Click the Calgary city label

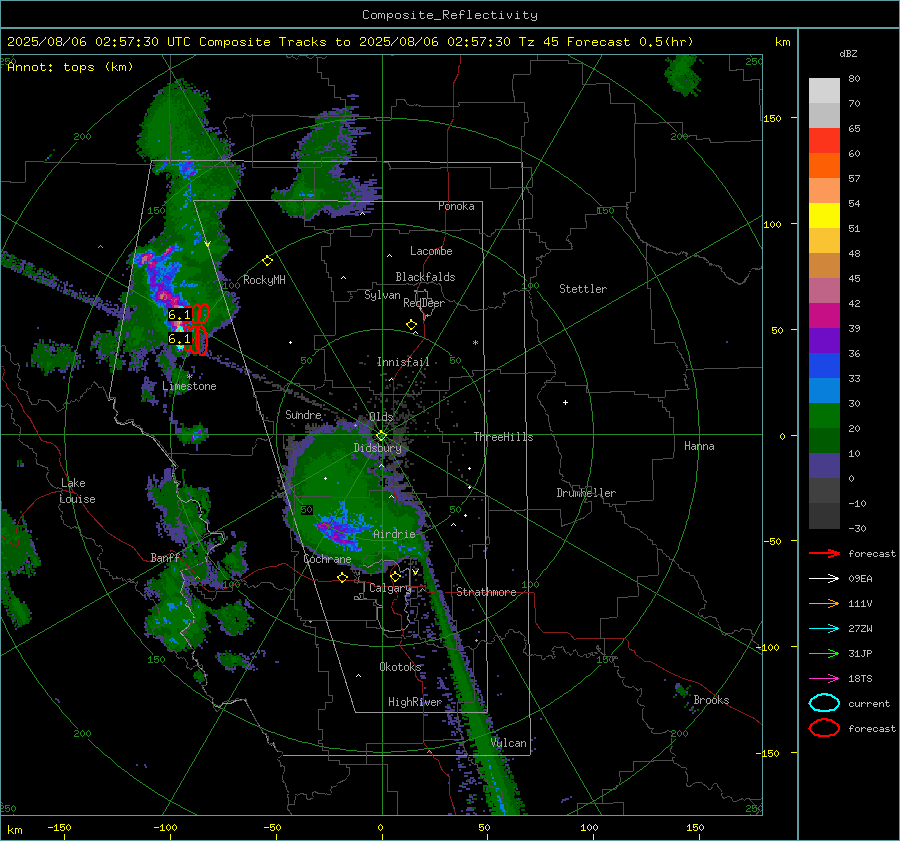pyautogui.click(x=390, y=588)
